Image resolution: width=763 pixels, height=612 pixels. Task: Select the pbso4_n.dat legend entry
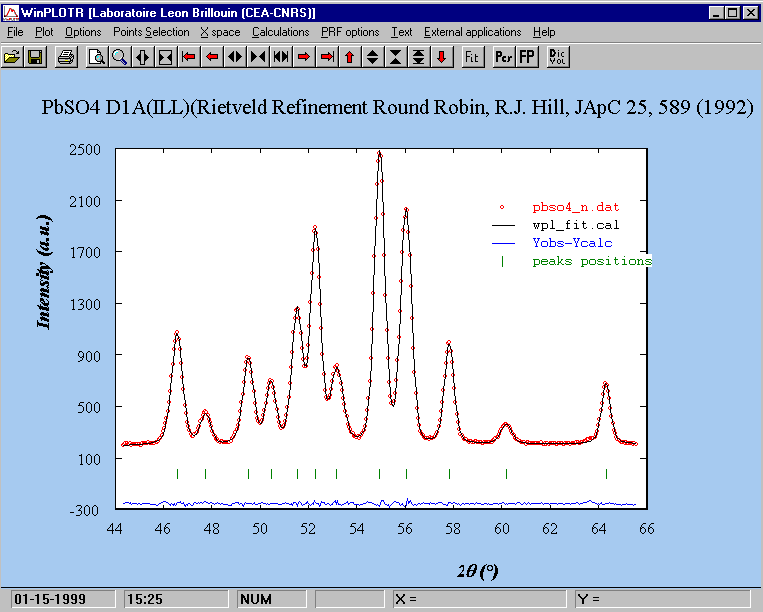pyautogui.click(x=576, y=207)
